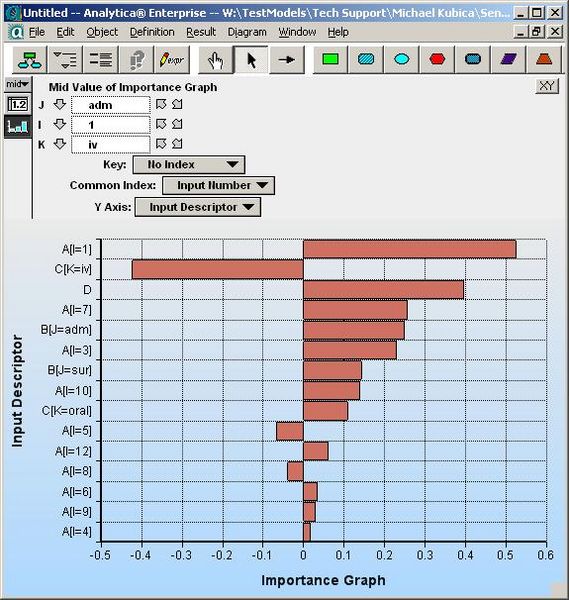
Task: Click the B[J=adm] bar in chart
Action: coord(354,330)
